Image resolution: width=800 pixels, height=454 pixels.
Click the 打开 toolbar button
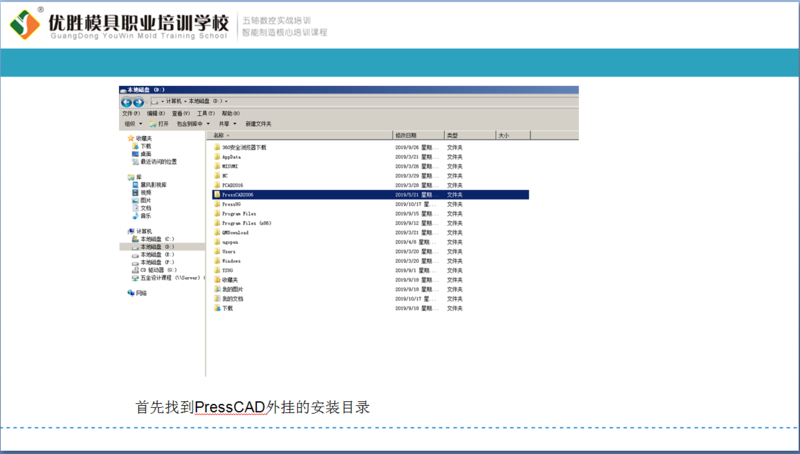pos(159,124)
